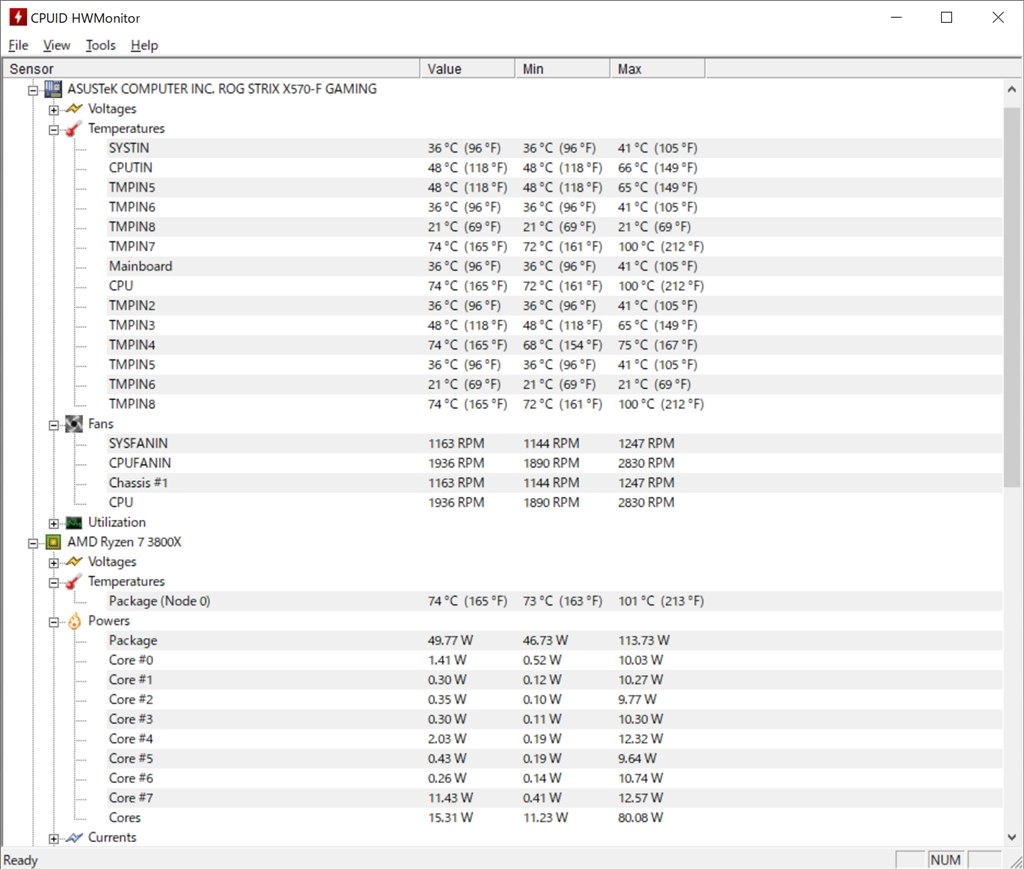The width and height of the screenshot is (1024, 869).
Task: Expand the Currents node
Action: [54, 838]
